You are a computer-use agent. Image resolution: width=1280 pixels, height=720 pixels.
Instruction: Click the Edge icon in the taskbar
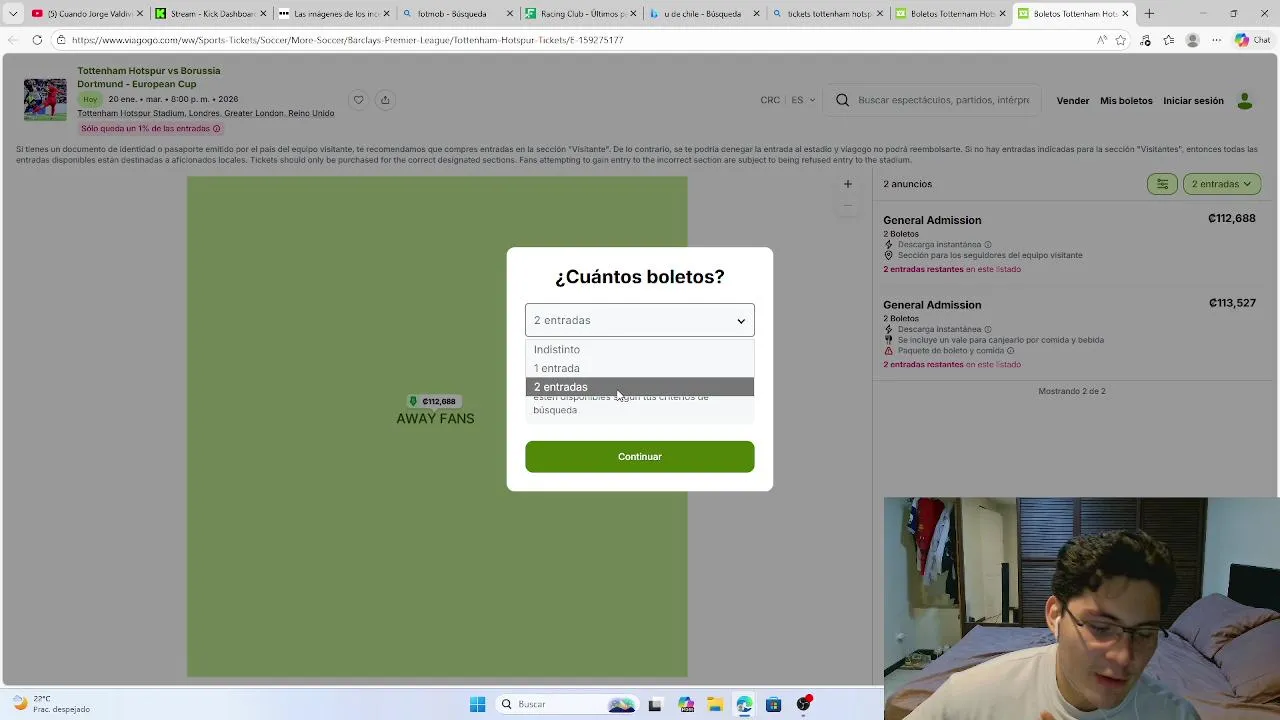click(744, 704)
